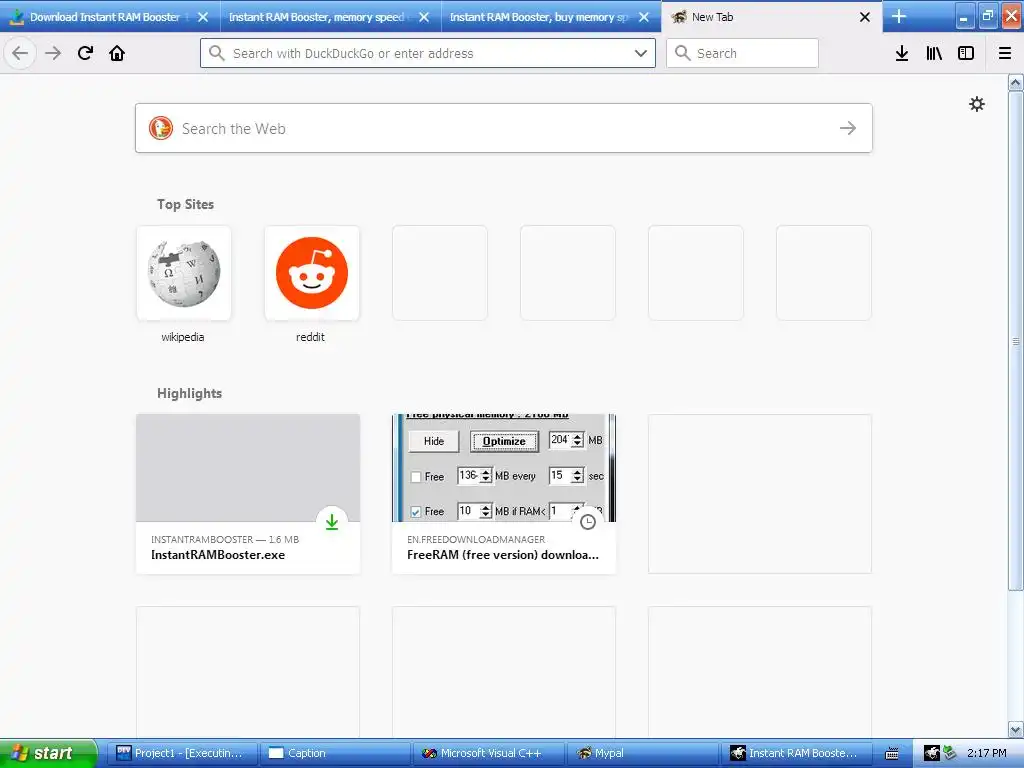Close the Download Instant RAM Booster tab

click(x=203, y=17)
